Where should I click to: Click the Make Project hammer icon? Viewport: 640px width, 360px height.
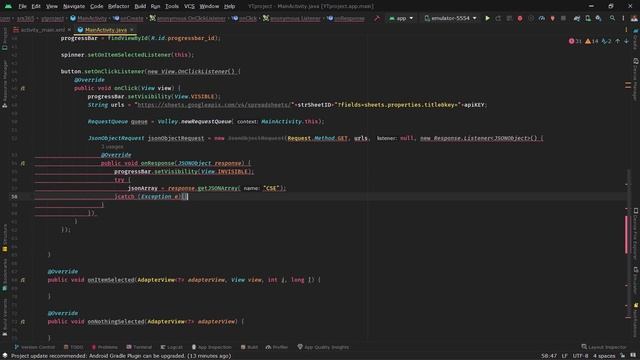click(x=377, y=18)
